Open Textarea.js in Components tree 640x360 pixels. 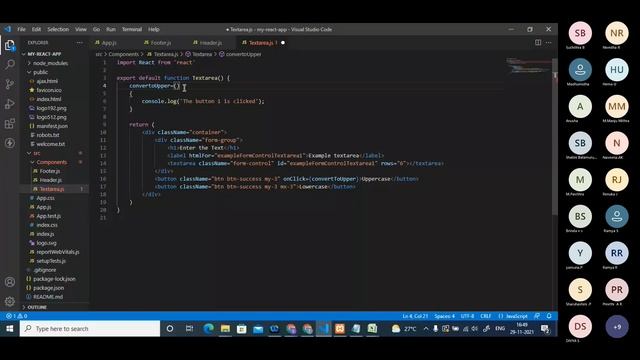coord(51,189)
